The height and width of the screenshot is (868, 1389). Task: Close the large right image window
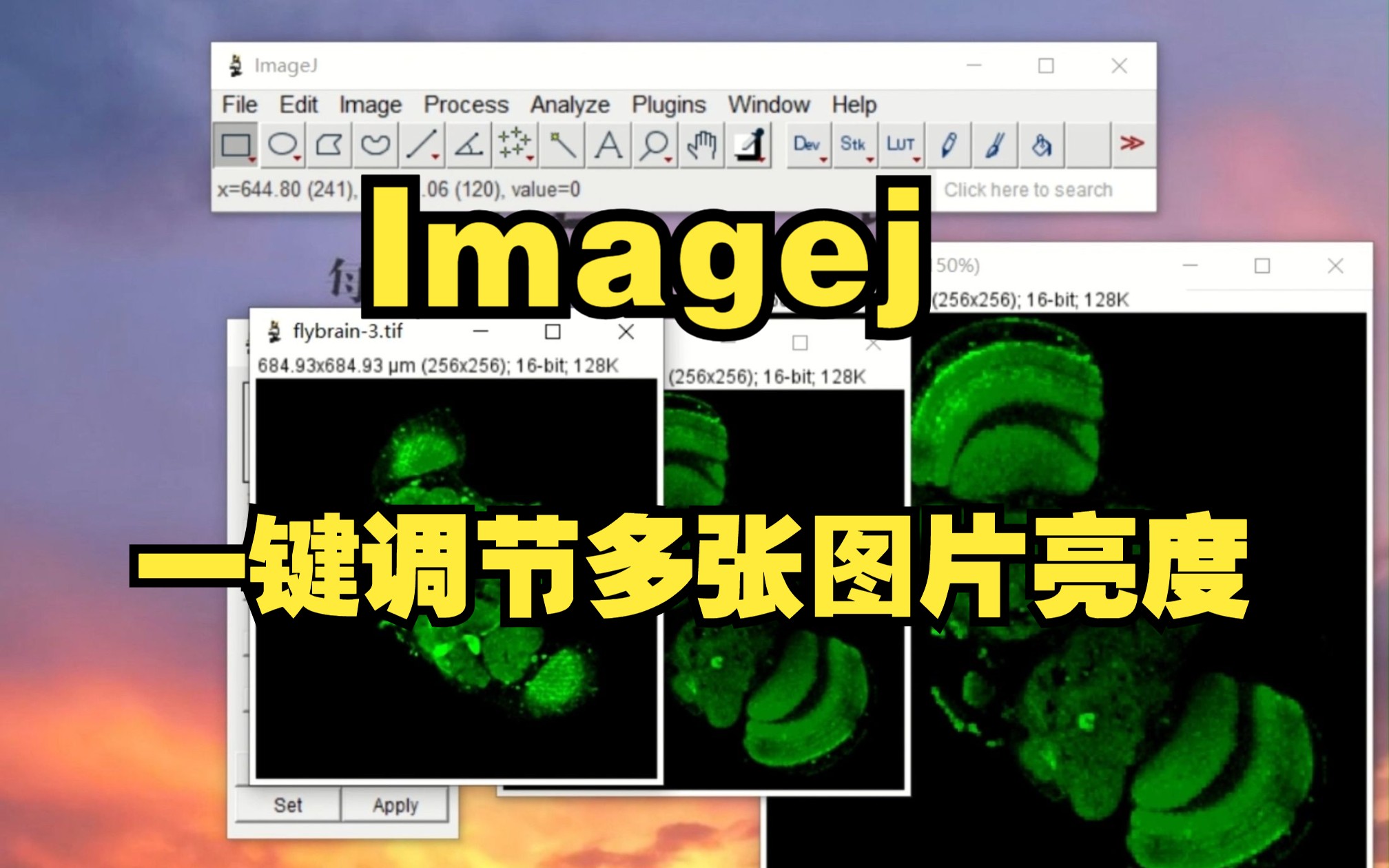click(x=1335, y=266)
